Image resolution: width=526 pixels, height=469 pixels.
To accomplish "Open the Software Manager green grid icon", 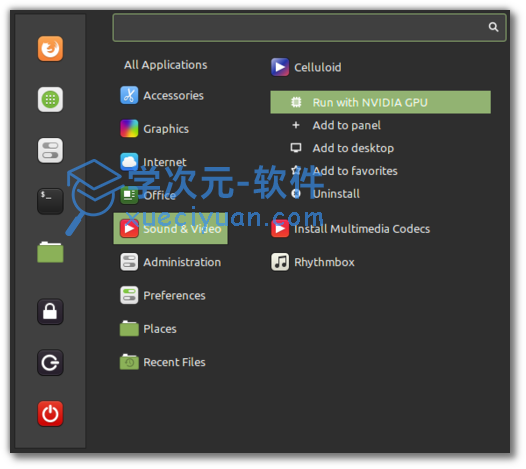I will (50, 100).
